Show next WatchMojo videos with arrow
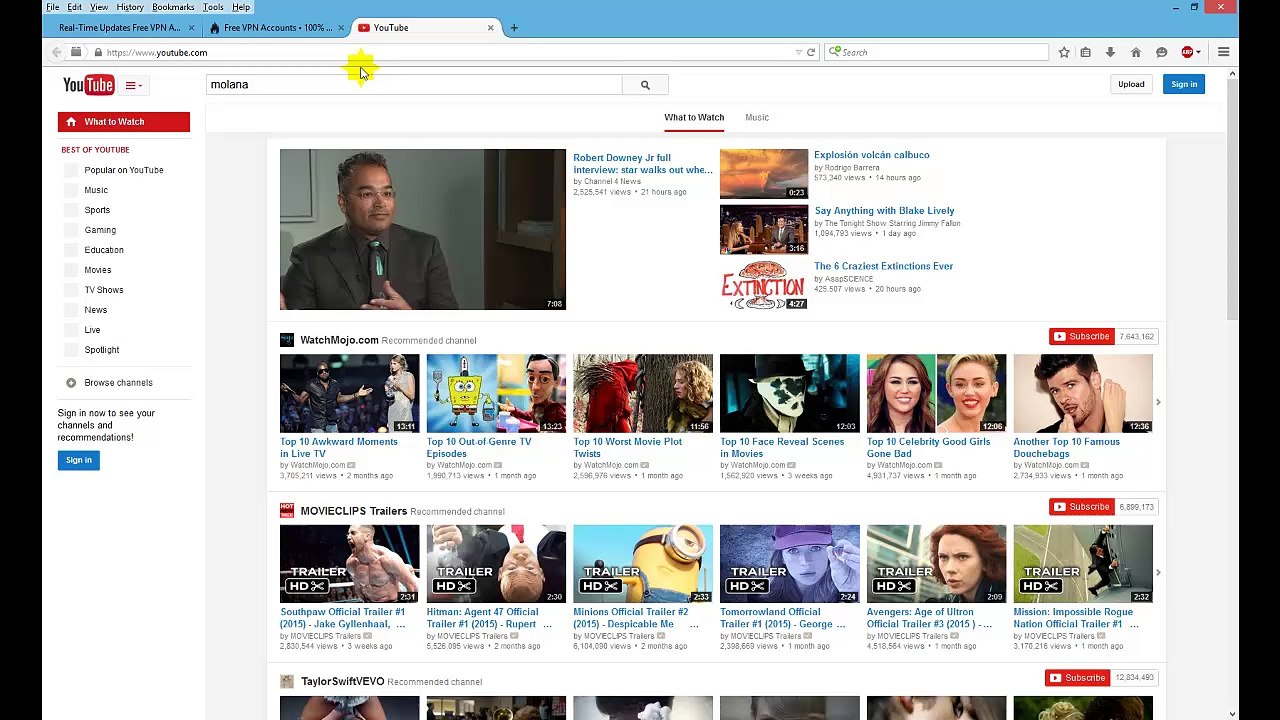The height and width of the screenshot is (720, 1280). 1158,402
